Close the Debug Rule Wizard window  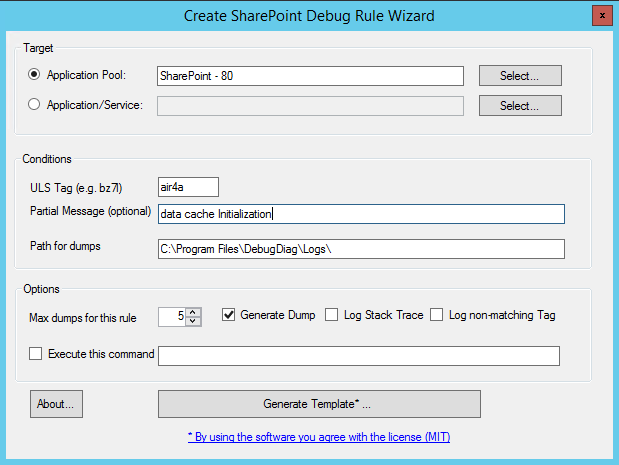coord(597,15)
